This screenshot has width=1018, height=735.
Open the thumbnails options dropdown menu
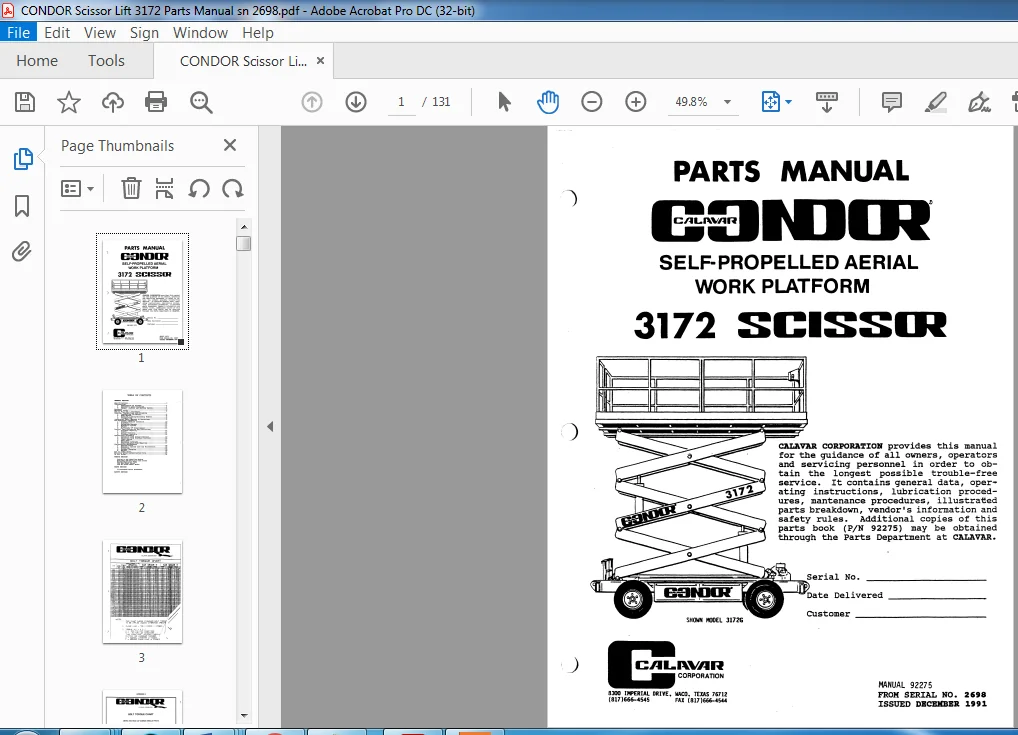click(x=77, y=189)
